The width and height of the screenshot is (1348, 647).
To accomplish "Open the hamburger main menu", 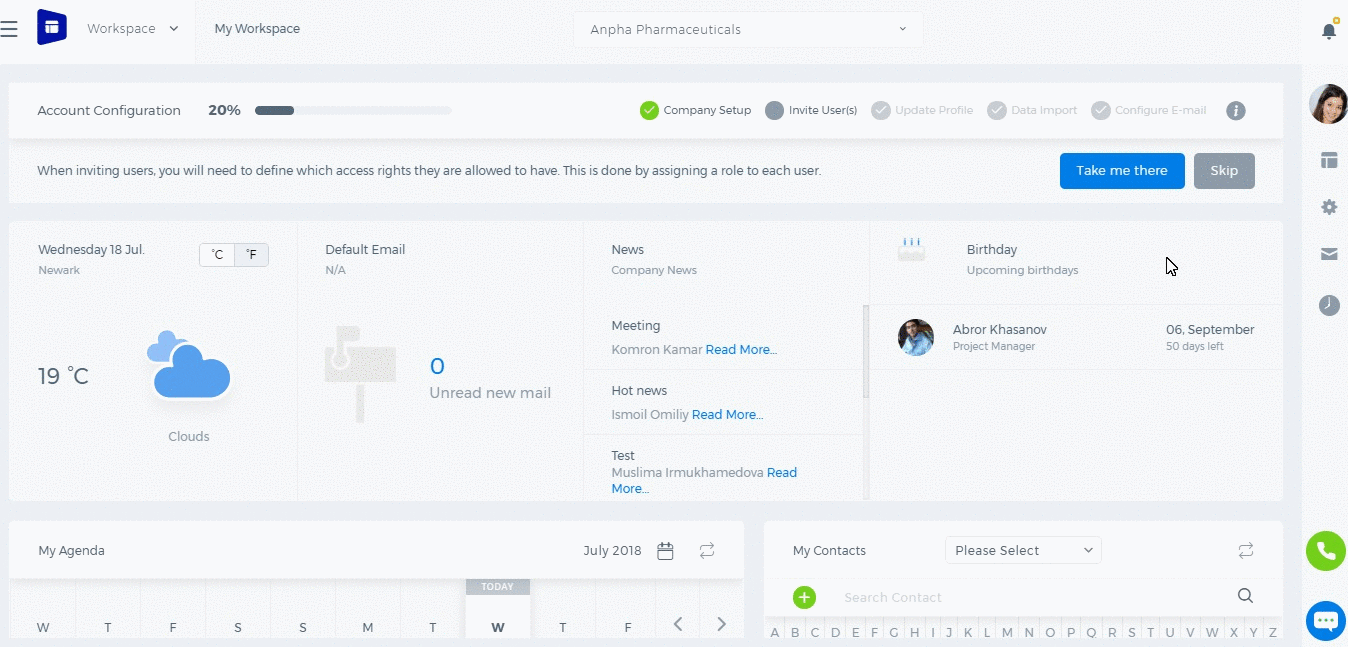I will (x=9, y=29).
